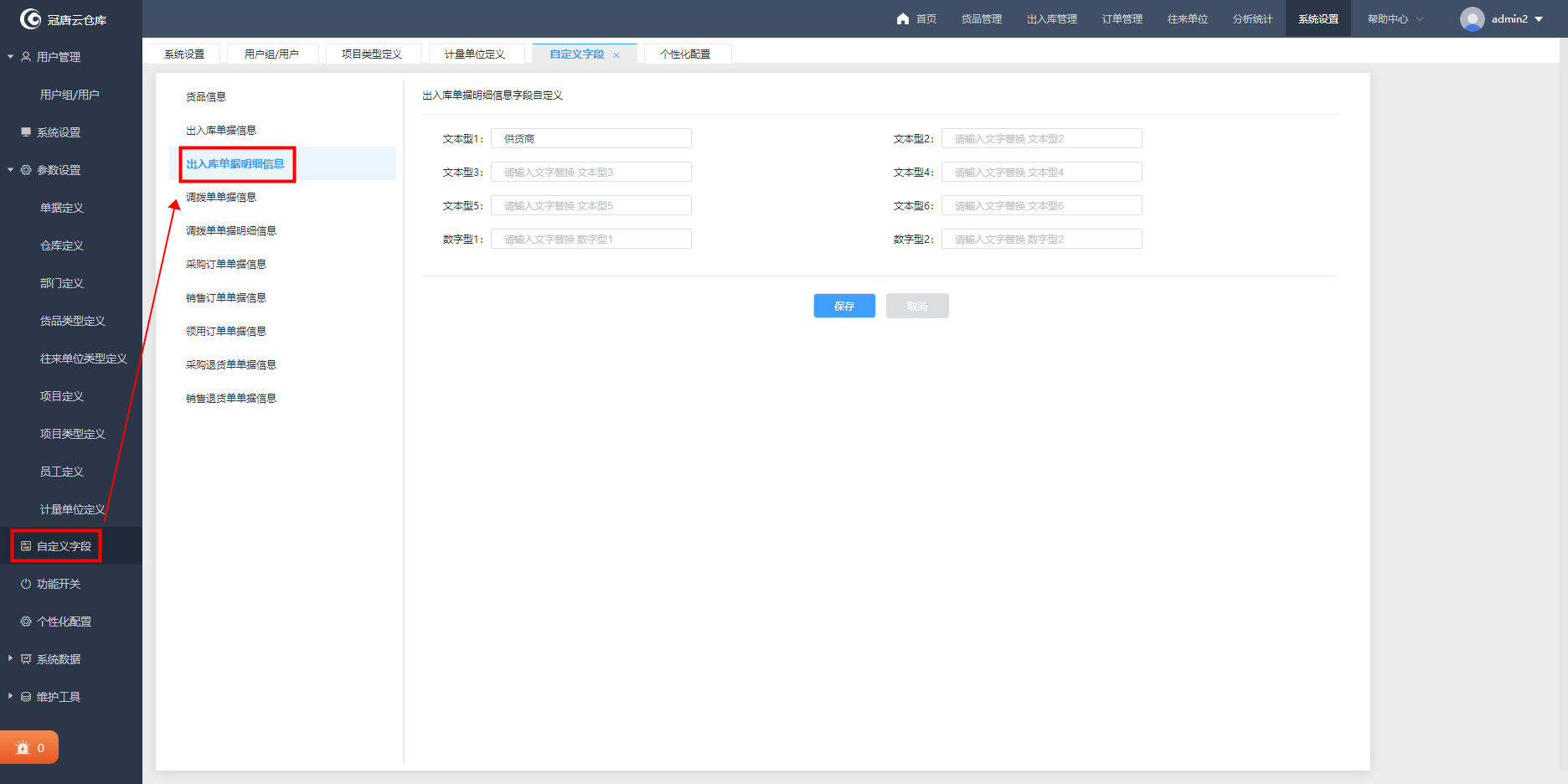Click the 自定义字段 form icon
The height and width of the screenshot is (784, 1568).
26,546
